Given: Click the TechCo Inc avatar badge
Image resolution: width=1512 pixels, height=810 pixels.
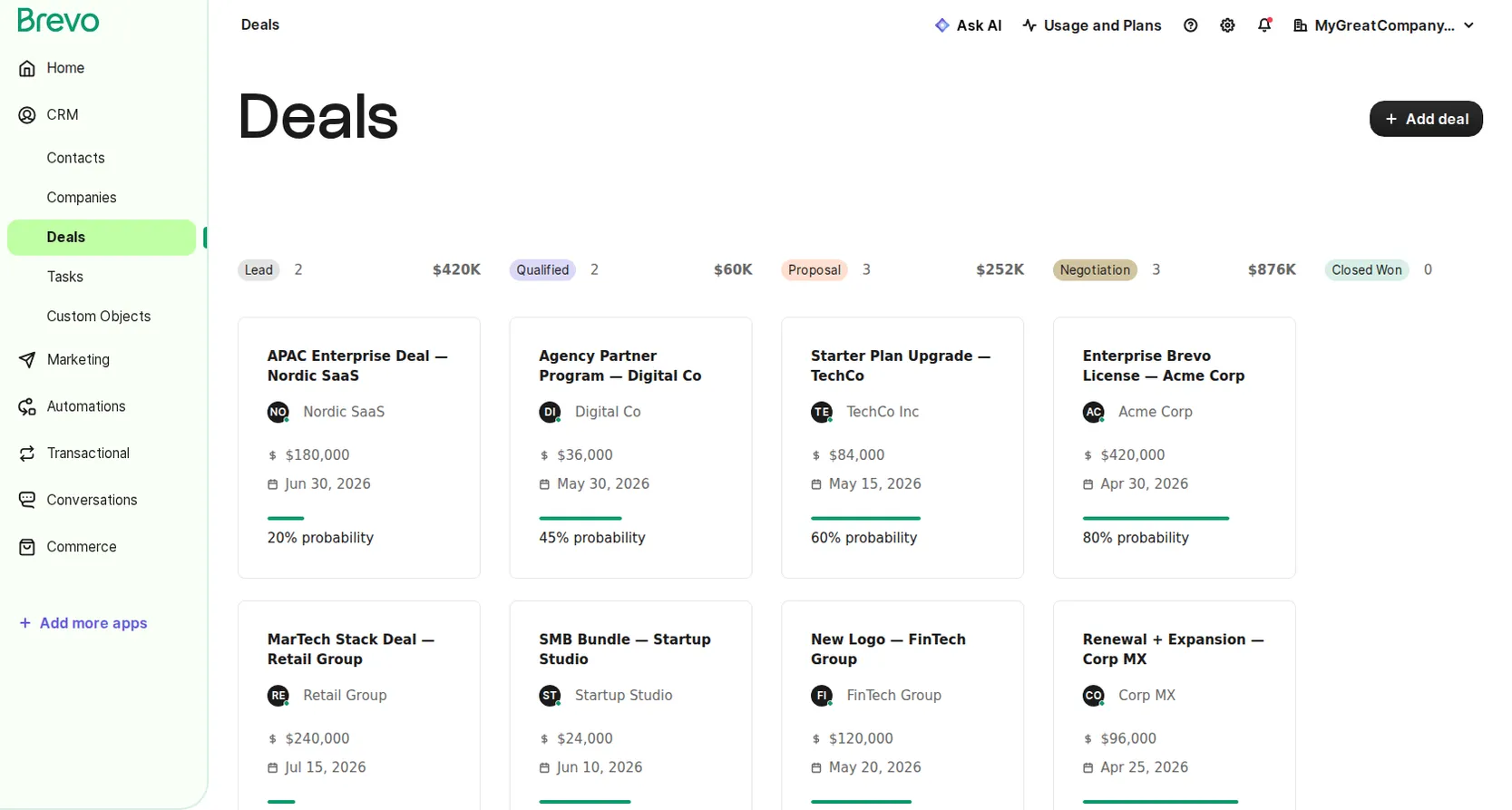Looking at the screenshot, I should [x=822, y=413].
